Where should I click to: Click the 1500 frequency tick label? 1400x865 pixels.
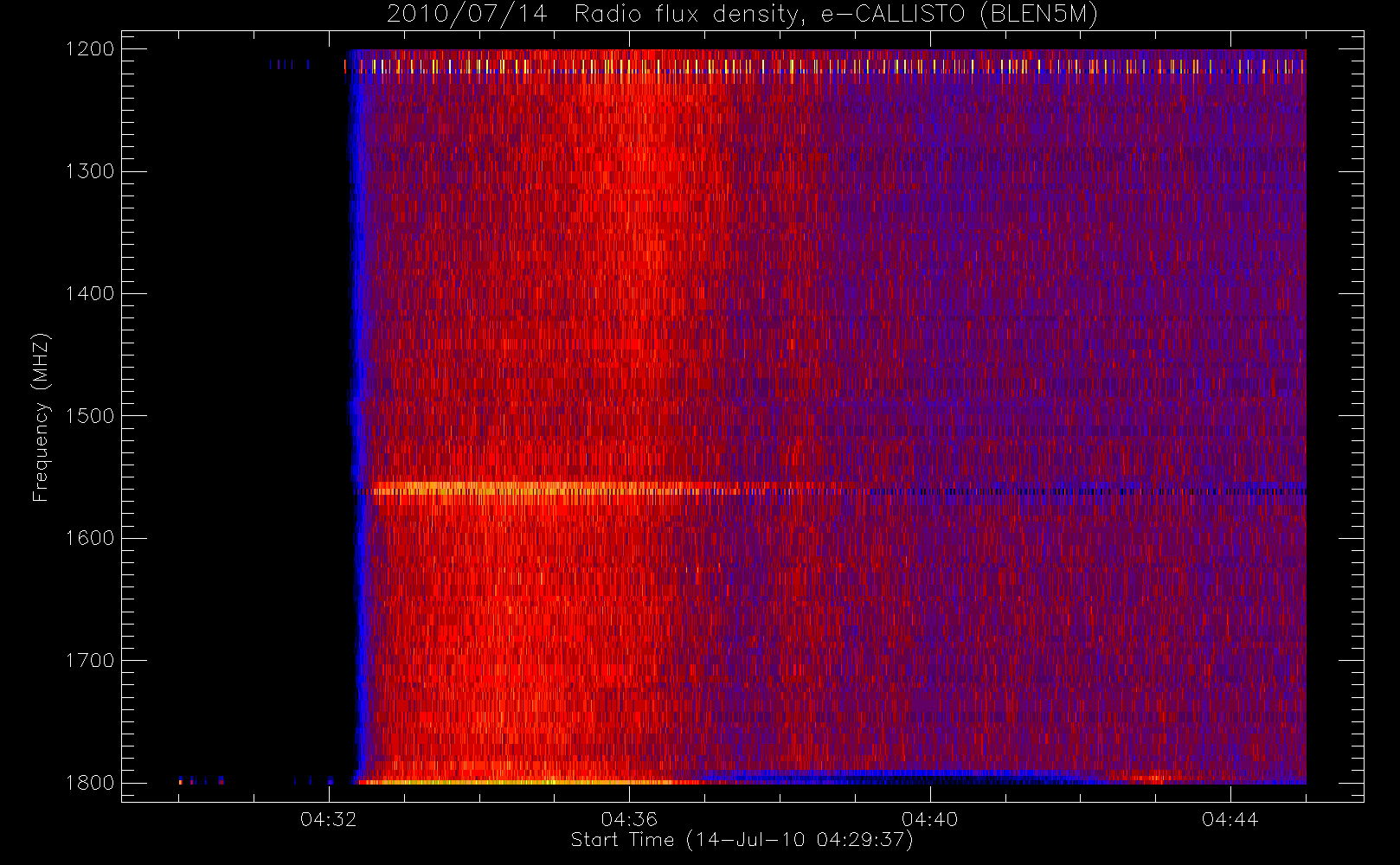coord(90,416)
